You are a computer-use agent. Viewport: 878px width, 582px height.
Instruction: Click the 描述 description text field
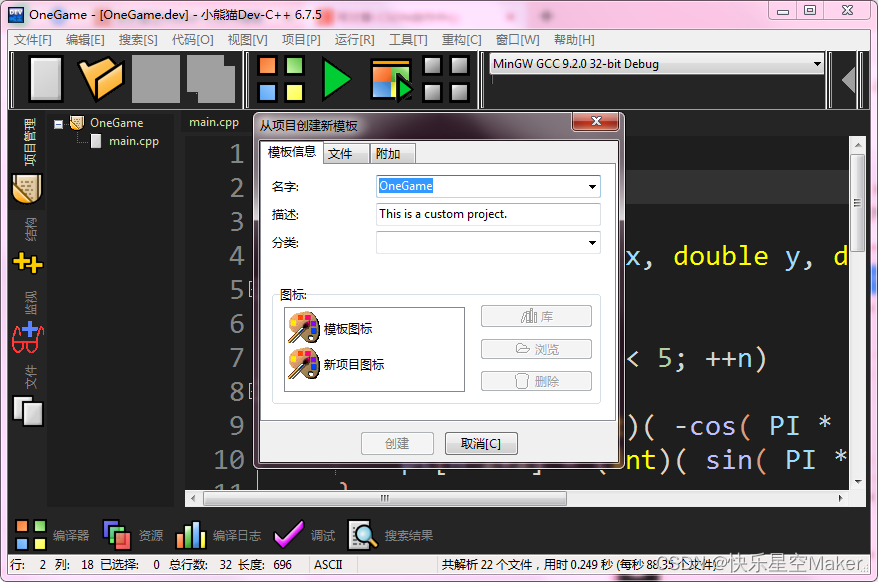(488, 214)
